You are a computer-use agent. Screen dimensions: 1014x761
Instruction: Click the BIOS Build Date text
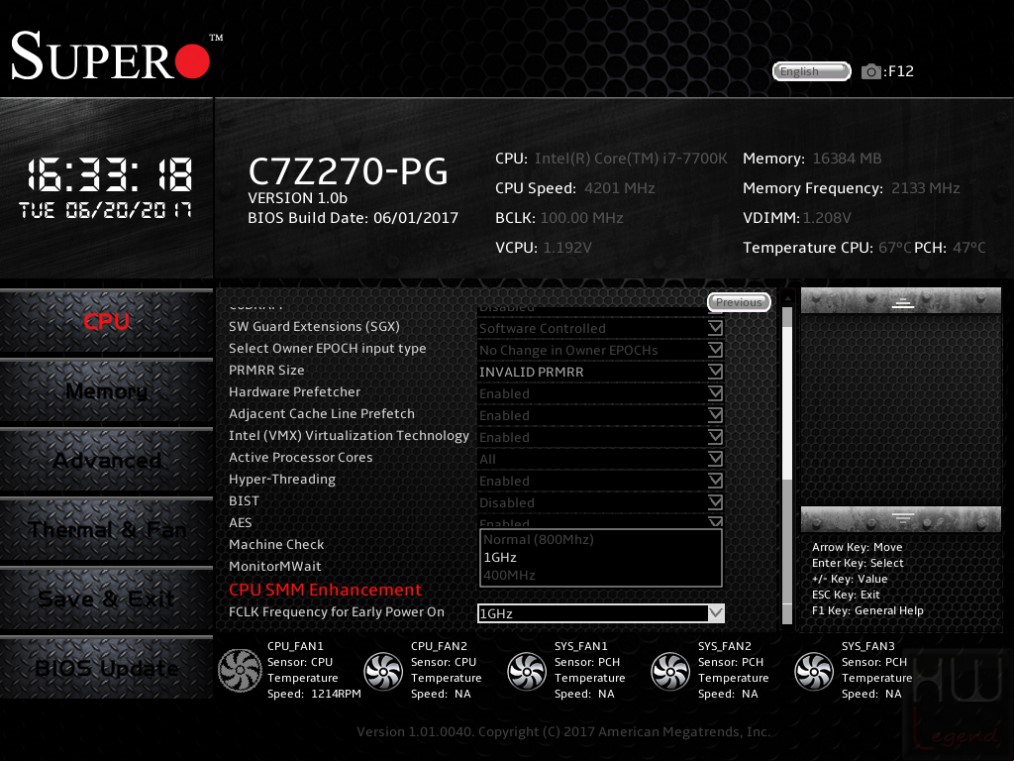353,218
